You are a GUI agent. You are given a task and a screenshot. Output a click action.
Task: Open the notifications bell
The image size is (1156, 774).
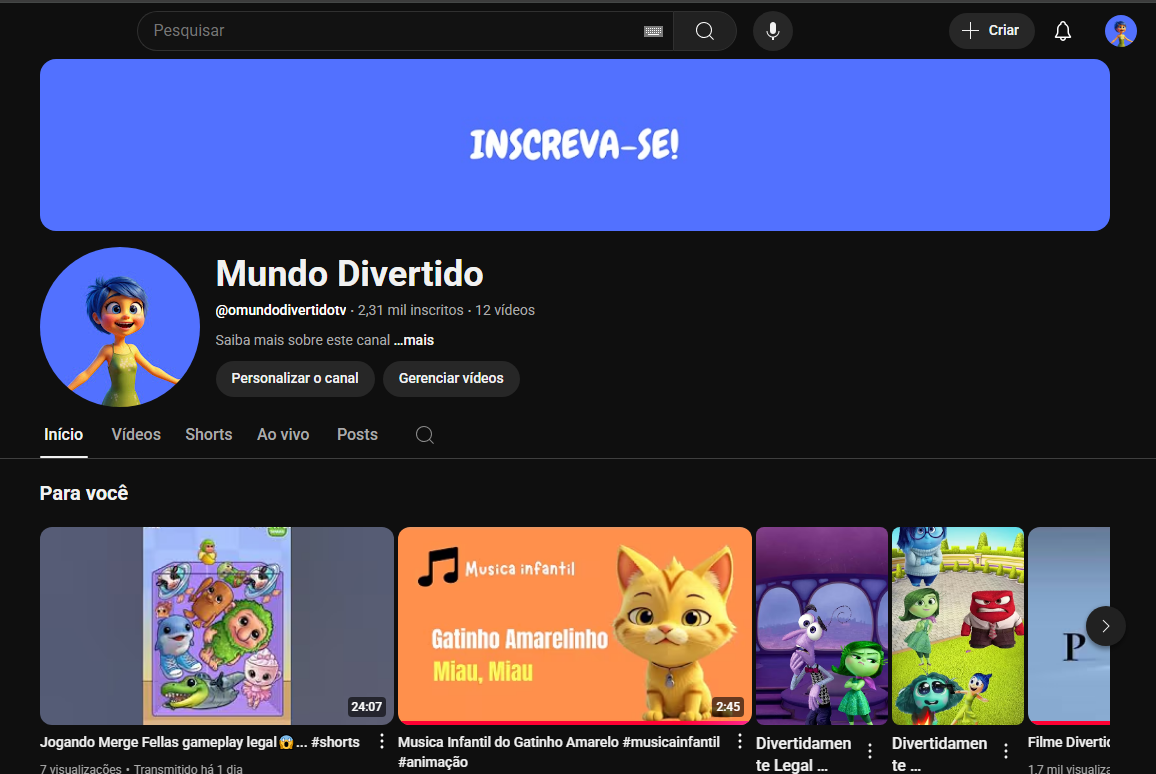tap(1062, 31)
